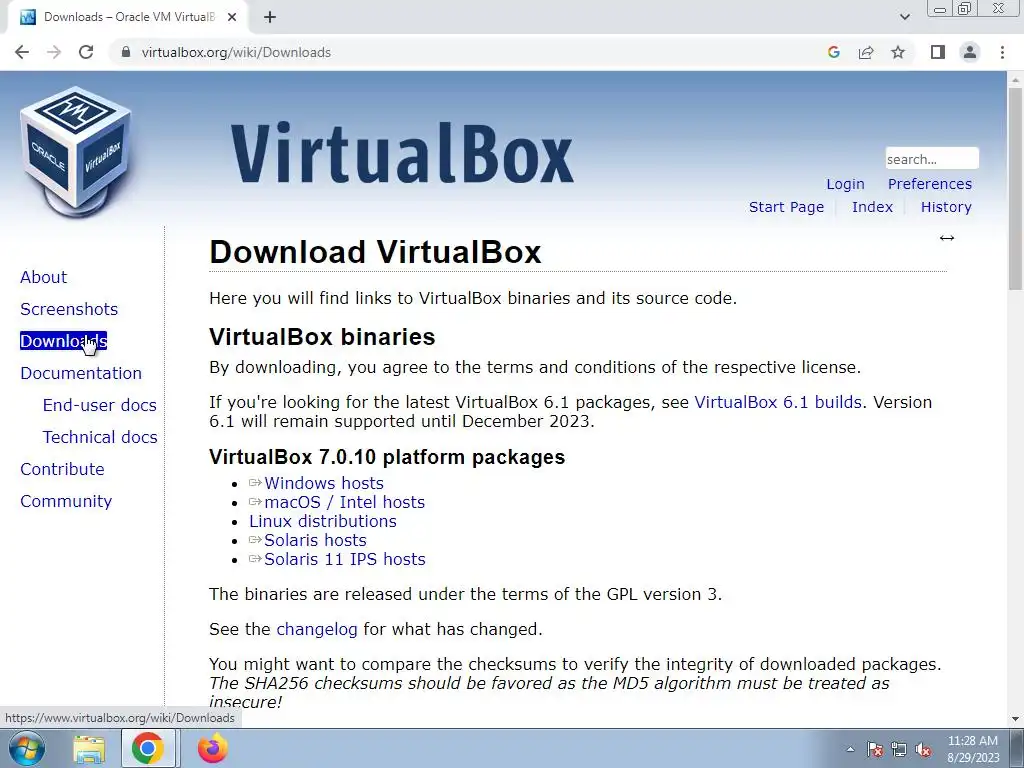Open Contribute in the sidebar
The width and height of the screenshot is (1024, 768).
(62, 469)
